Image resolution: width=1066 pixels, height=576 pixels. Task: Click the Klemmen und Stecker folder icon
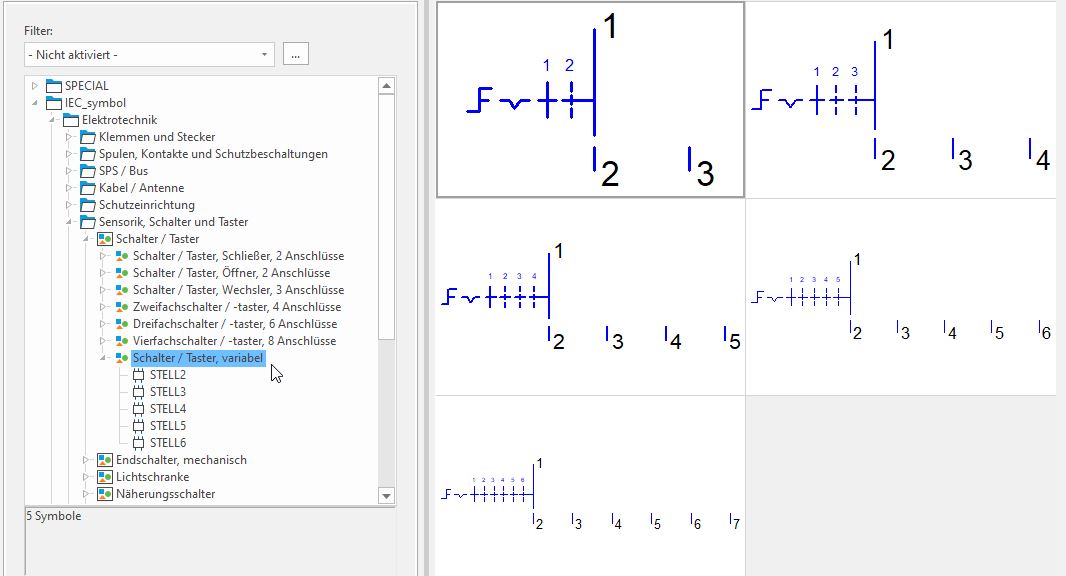coord(88,137)
